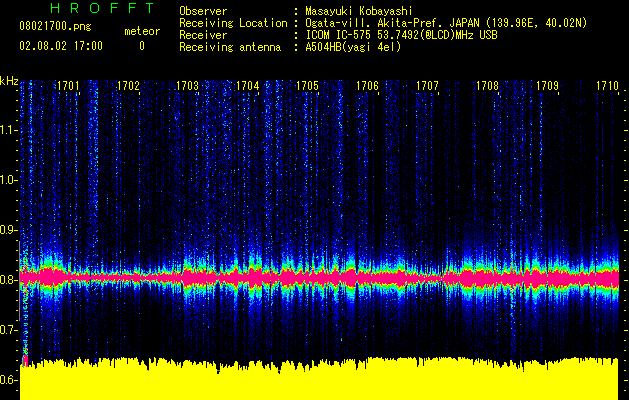Click the date 02.08.02 17:00
The image size is (629, 400).
click(x=61, y=46)
